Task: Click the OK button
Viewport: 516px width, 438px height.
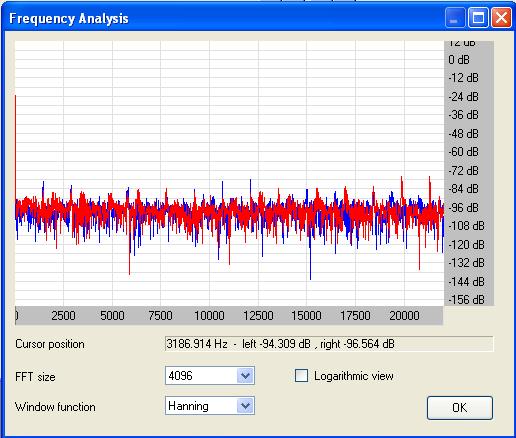Action: coord(460,407)
